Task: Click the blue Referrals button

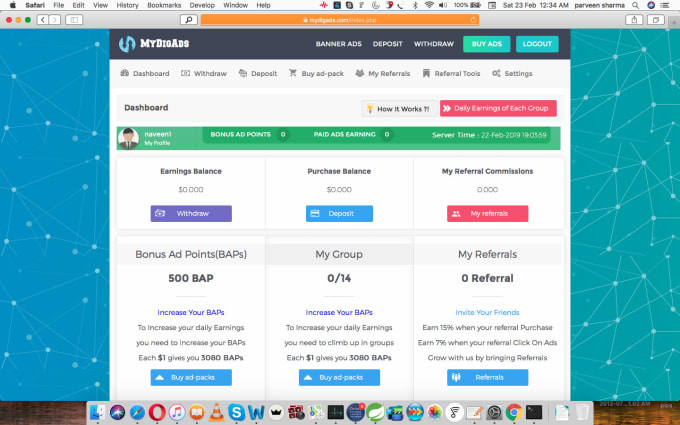Action: [x=487, y=377]
